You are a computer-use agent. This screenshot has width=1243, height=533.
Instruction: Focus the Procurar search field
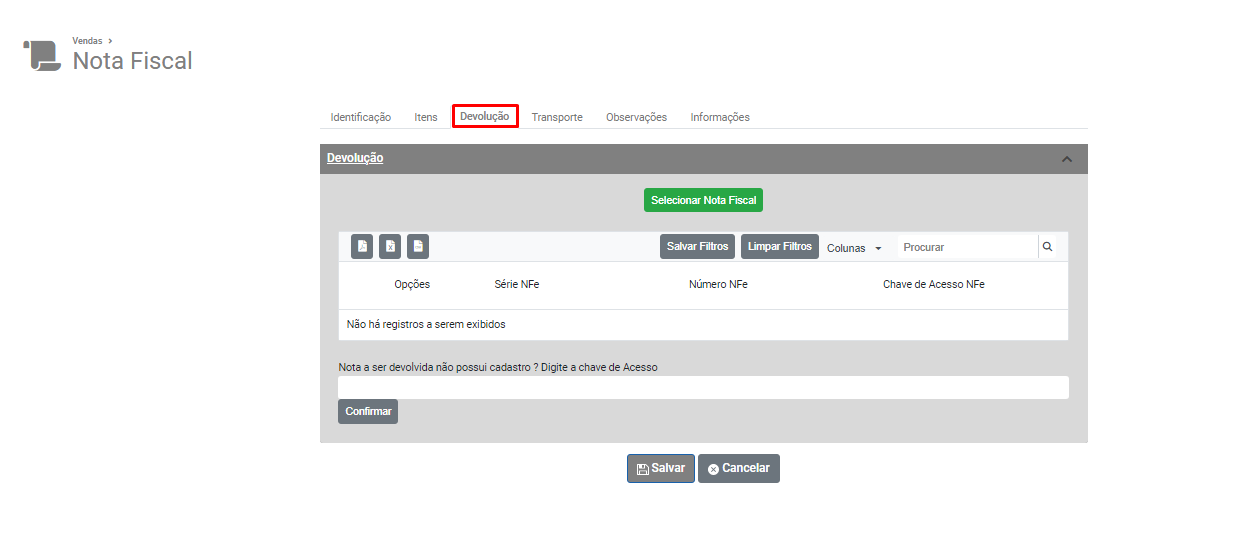(x=967, y=247)
